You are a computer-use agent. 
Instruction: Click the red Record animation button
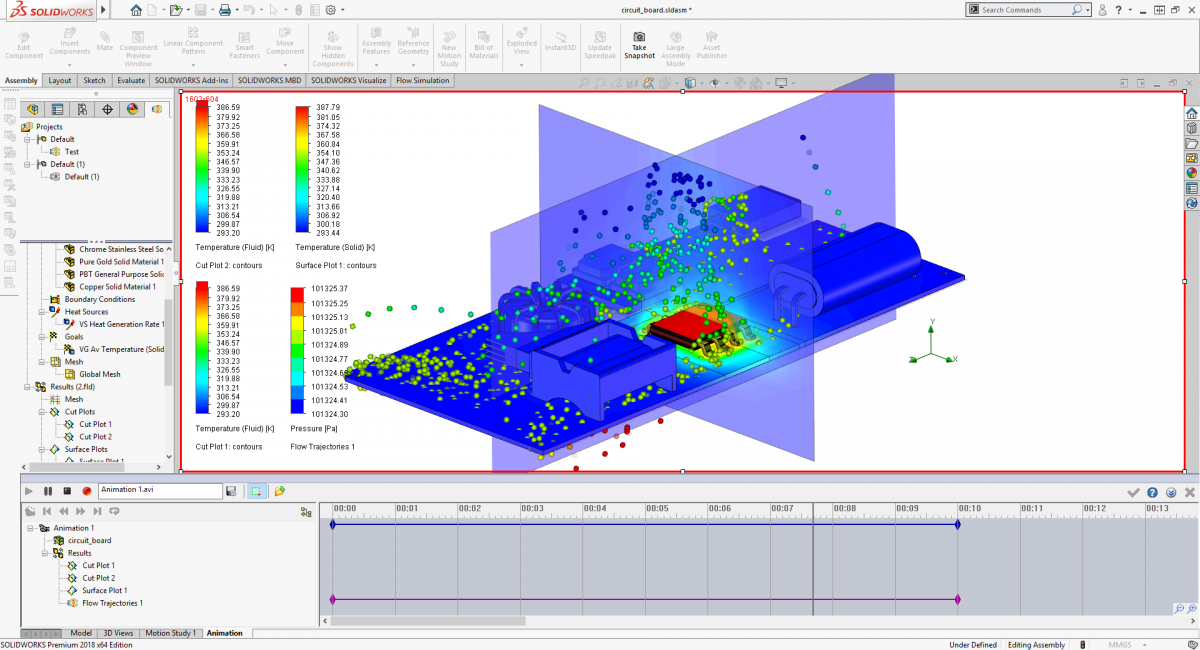[87, 491]
